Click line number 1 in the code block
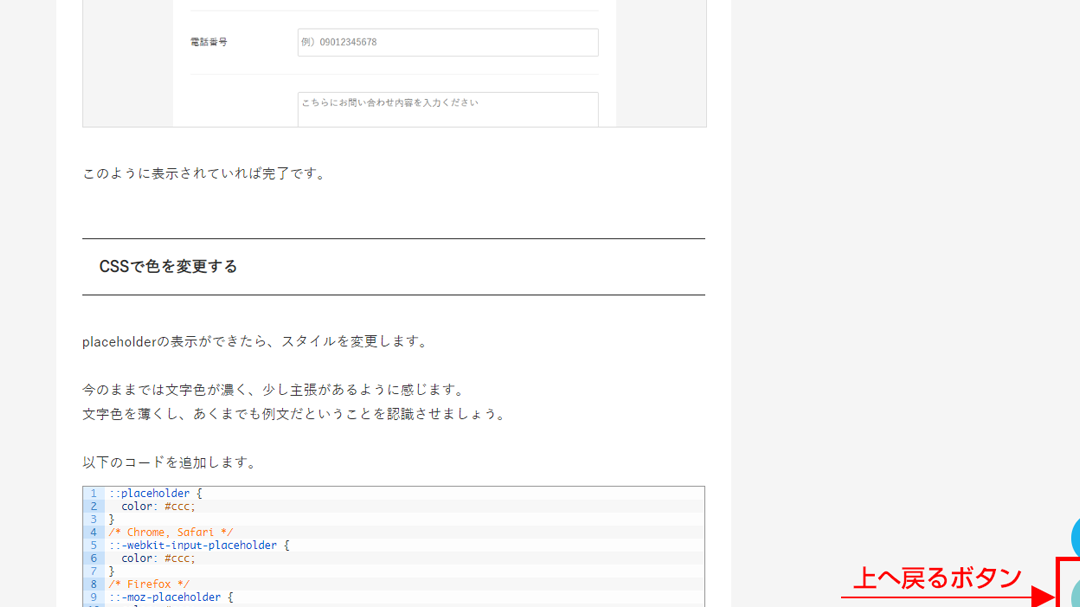 (93, 493)
